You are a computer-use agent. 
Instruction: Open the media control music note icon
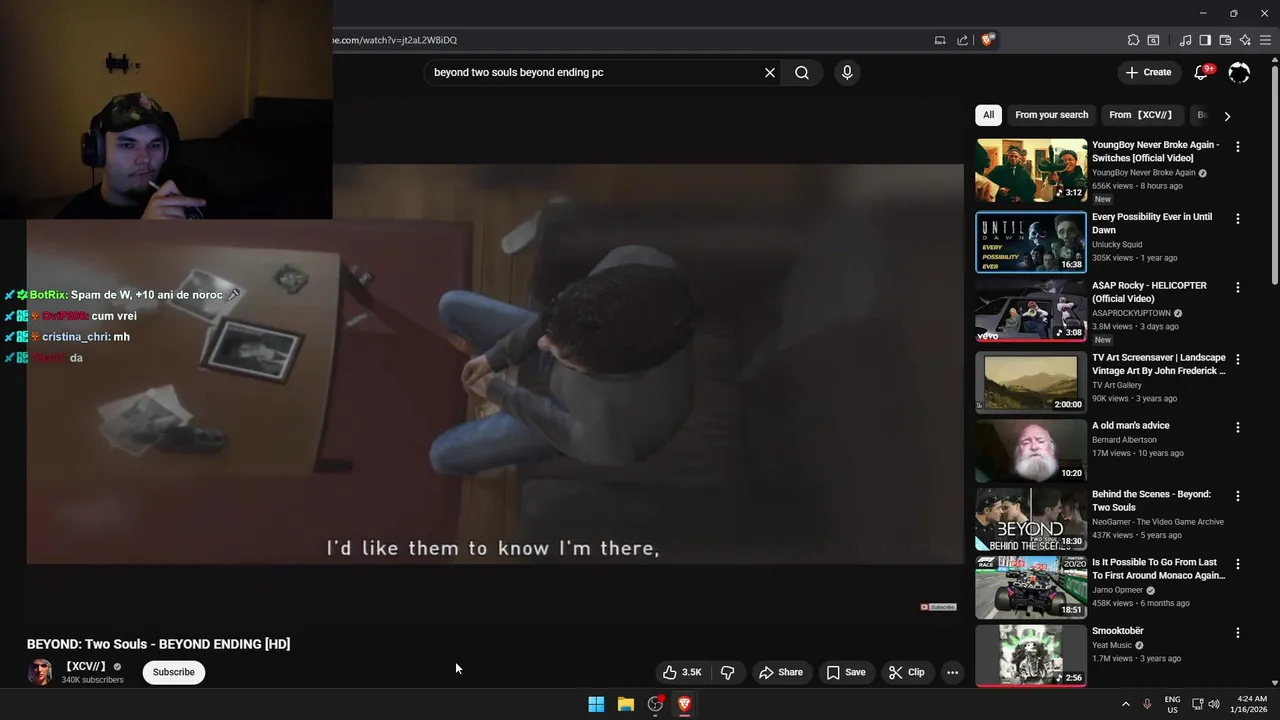(1185, 40)
